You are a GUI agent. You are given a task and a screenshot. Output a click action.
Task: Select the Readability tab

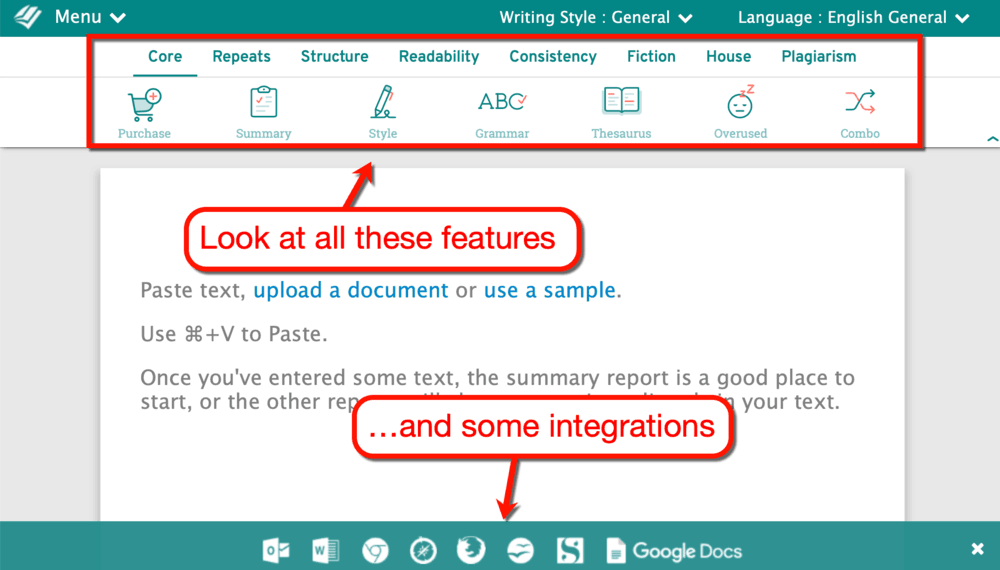[x=439, y=57]
